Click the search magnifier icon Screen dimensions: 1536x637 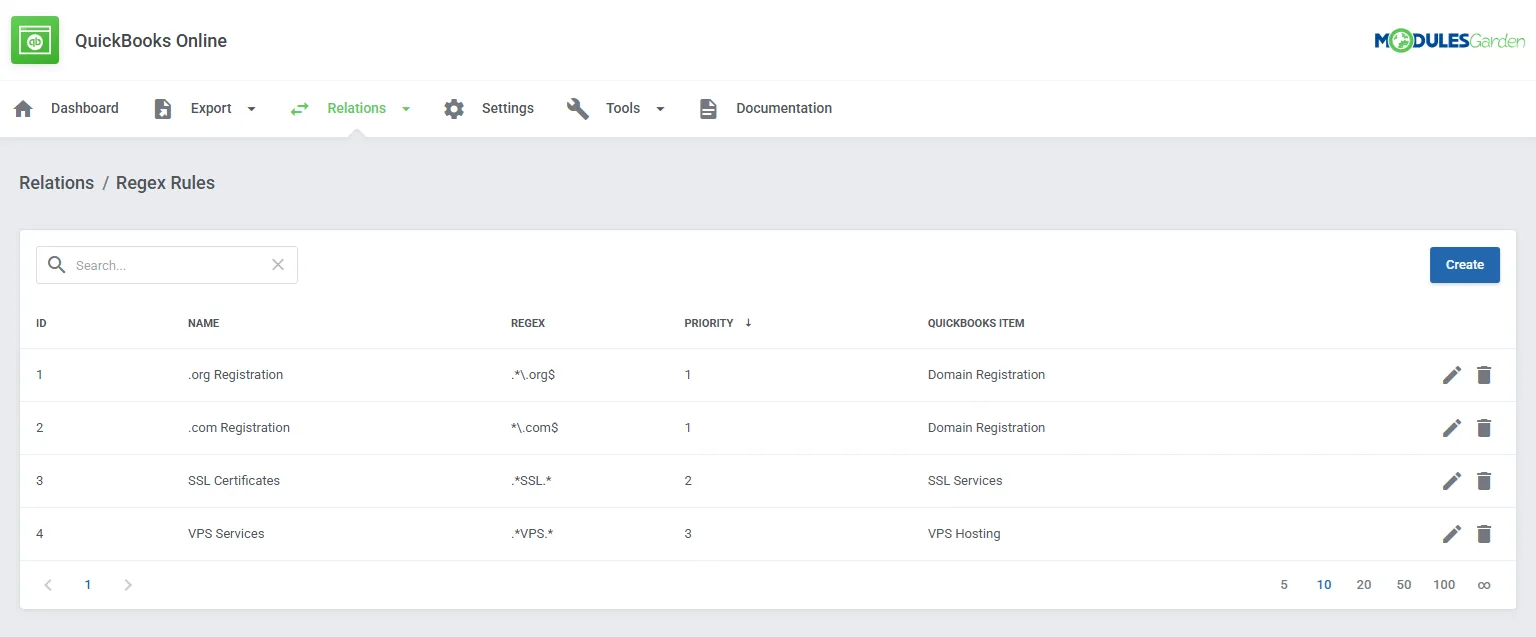click(x=57, y=265)
